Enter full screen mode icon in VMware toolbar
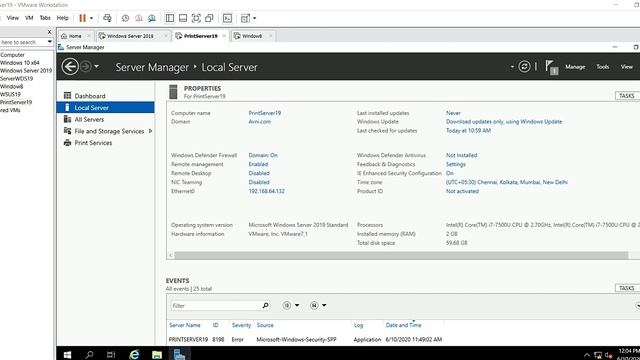 (x=196, y=18)
